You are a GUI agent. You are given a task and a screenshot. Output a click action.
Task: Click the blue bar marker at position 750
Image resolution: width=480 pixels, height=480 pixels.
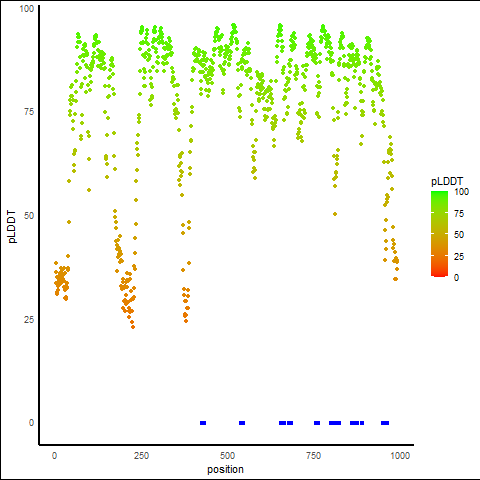(x=317, y=423)
